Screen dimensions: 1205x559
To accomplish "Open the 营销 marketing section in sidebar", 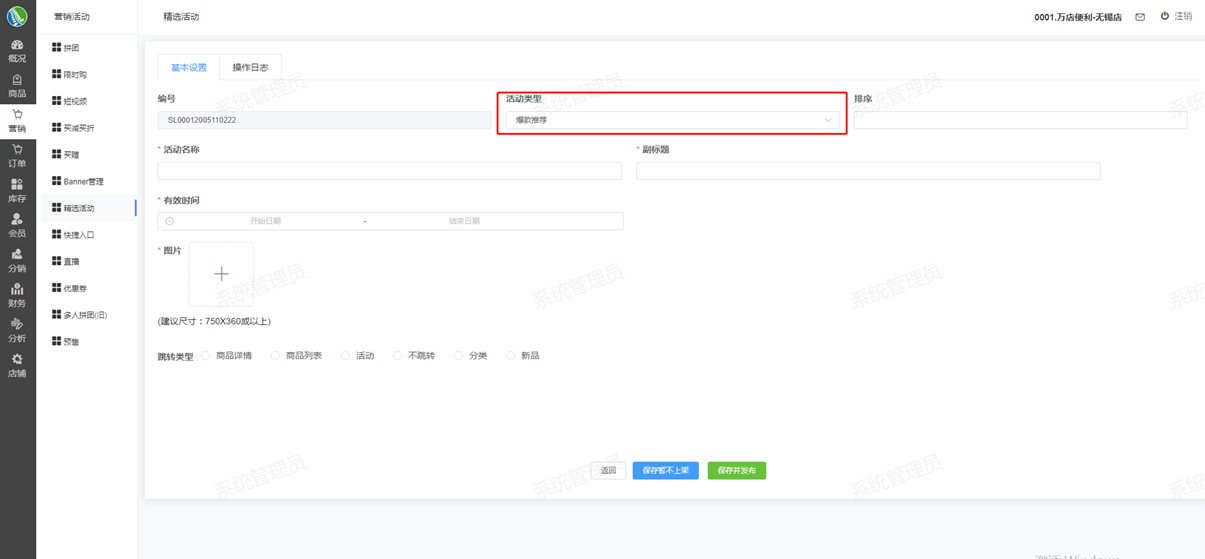I will click(x=17, y=121).
